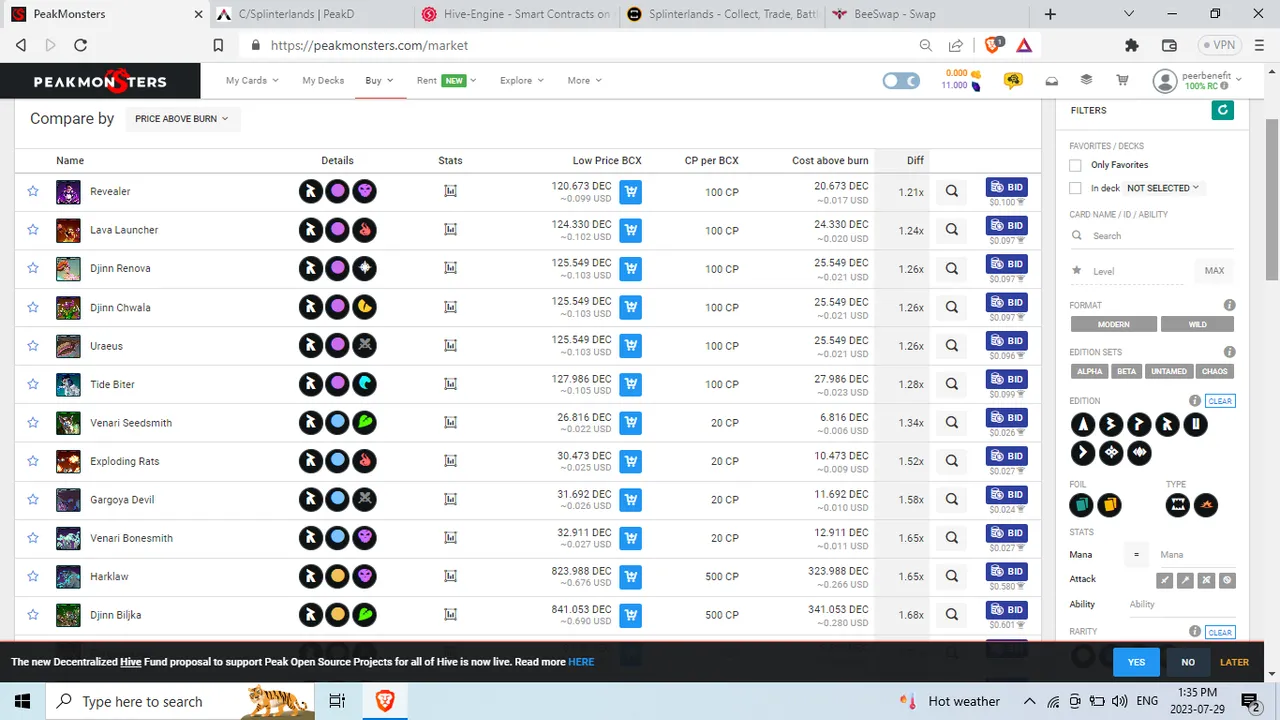Open the Price Above Burn dropdown
Viewport: 1280px width, 720px height.
pyautogui.click(x=182, y=119)
